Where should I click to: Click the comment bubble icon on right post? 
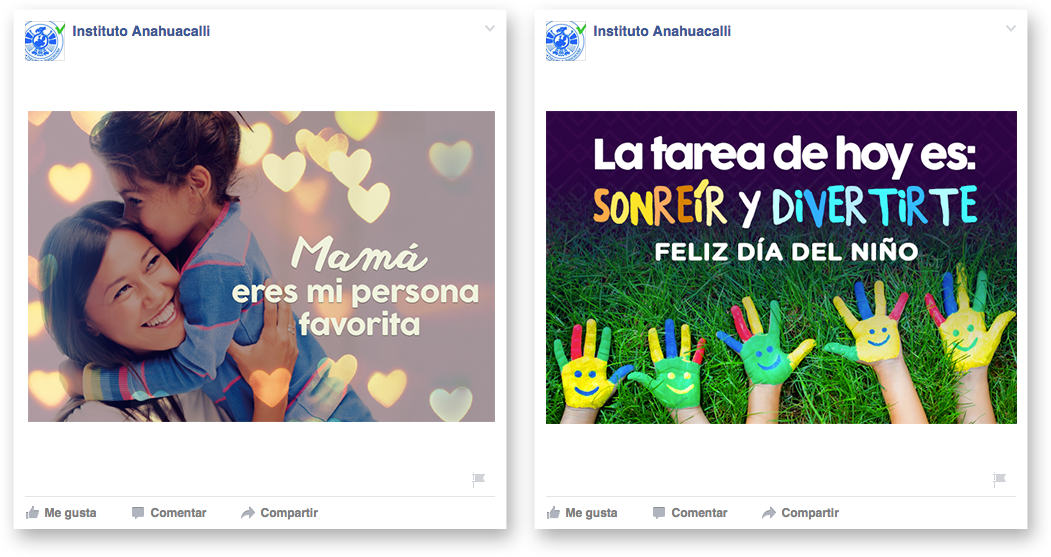click(x=659, y=513)
